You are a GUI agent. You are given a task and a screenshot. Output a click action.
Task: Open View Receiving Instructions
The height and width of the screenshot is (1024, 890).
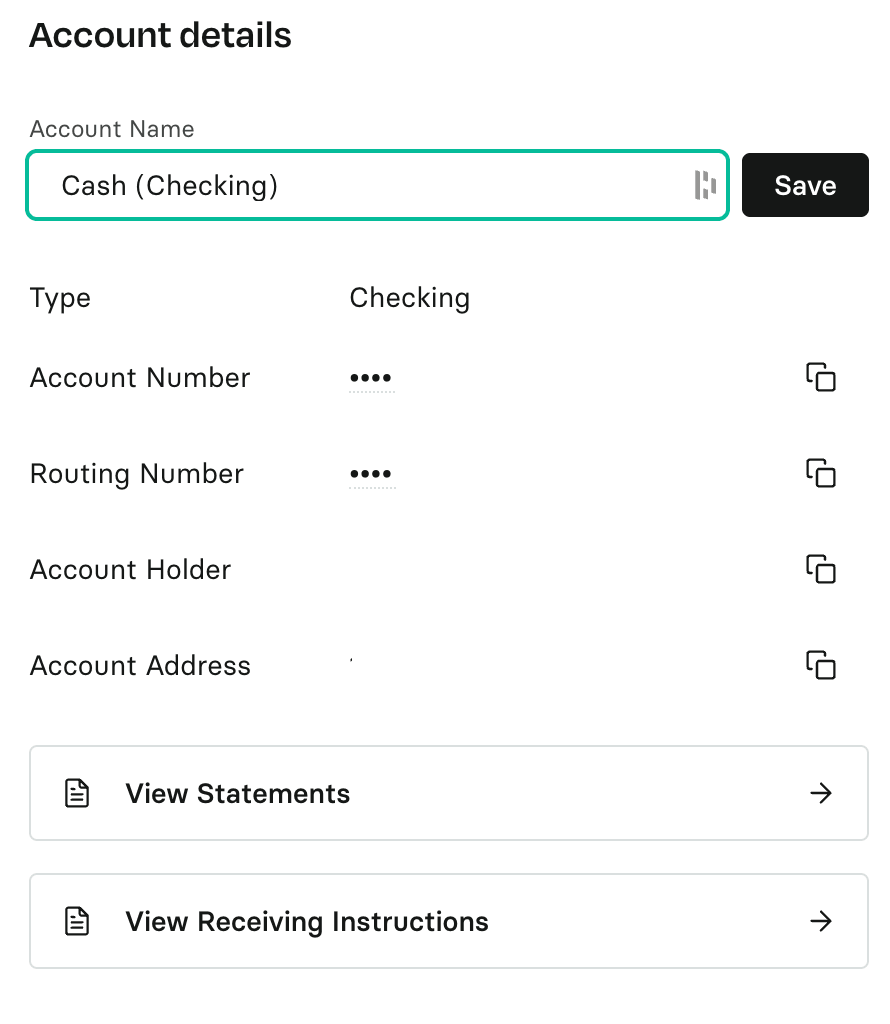(307, 921)
